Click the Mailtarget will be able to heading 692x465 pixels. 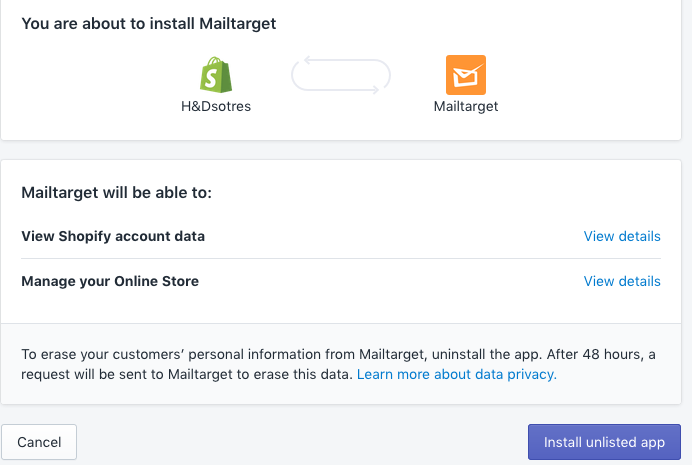coord(117,193)
